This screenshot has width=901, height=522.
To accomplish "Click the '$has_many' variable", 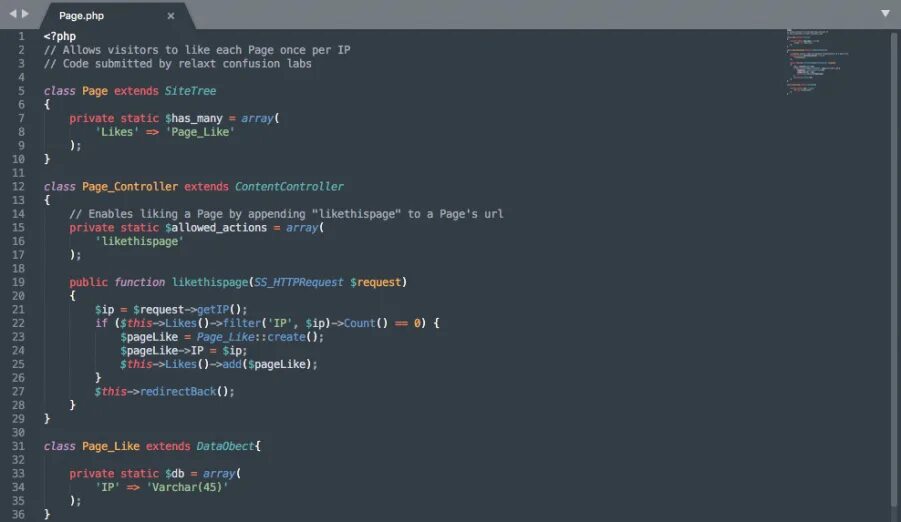I will point(194,118).
